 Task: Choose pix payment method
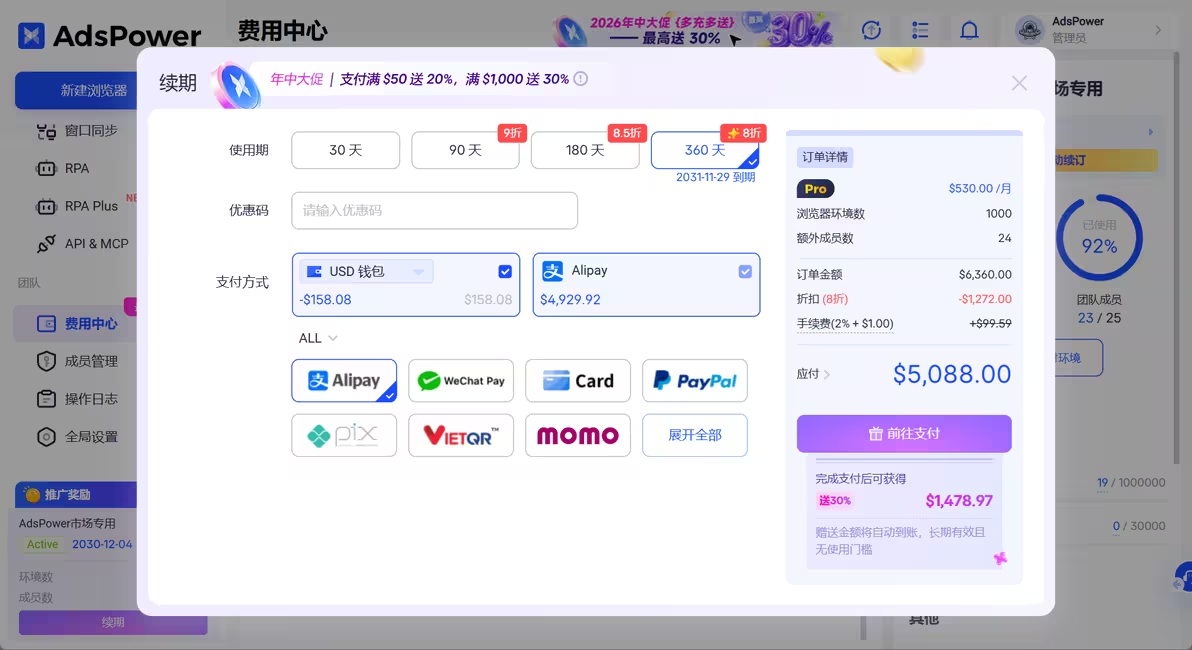pyautogui.click(x=344, y=436)
